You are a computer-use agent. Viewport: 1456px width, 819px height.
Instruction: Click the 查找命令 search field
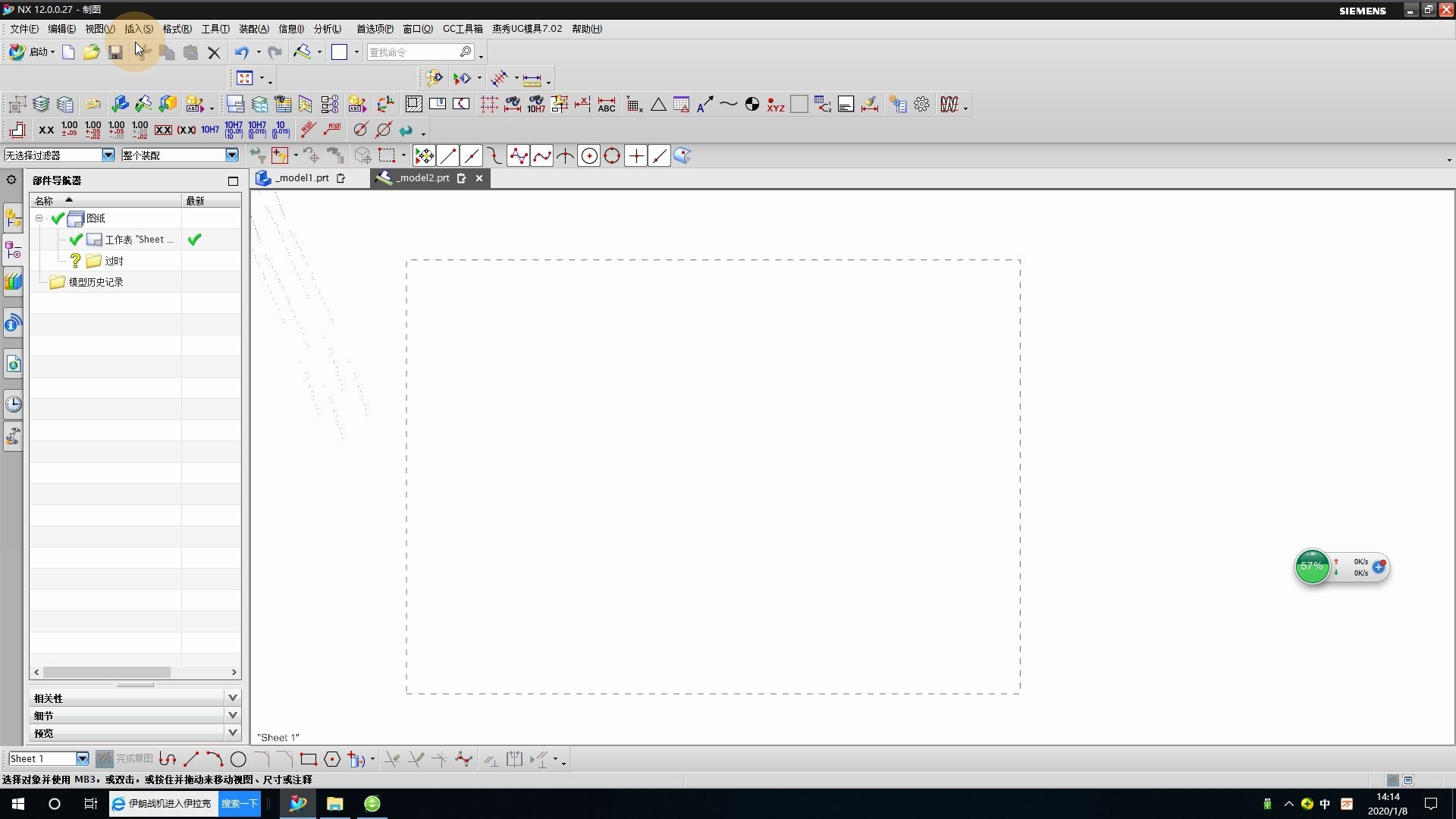point(413,52)
